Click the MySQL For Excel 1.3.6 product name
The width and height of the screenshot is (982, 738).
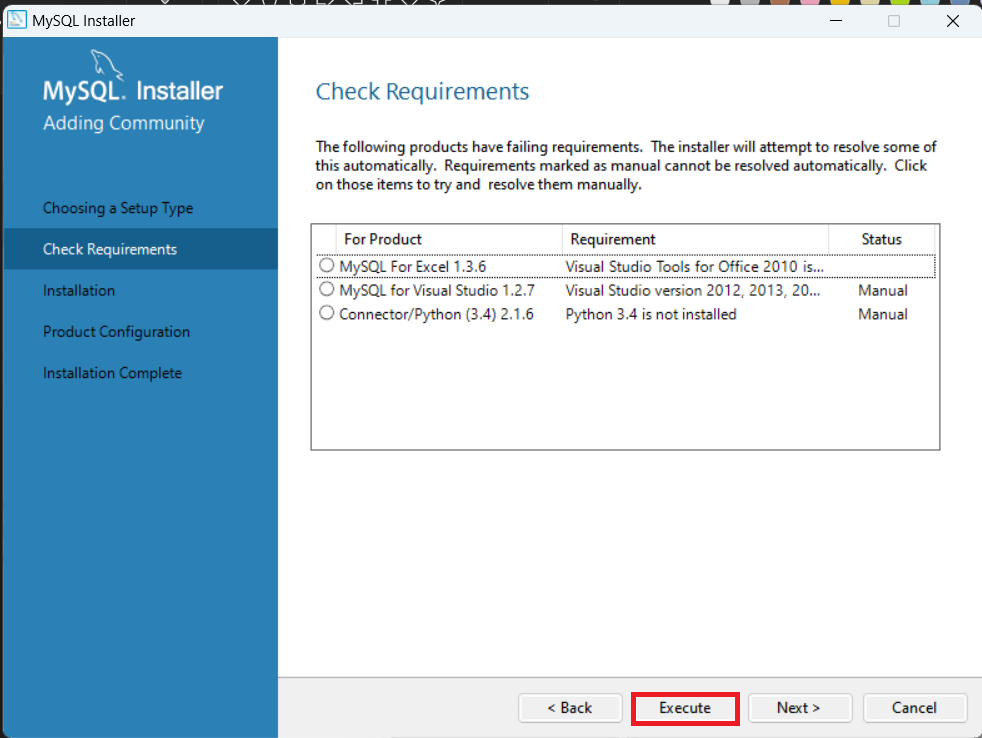tap(413, 267)
